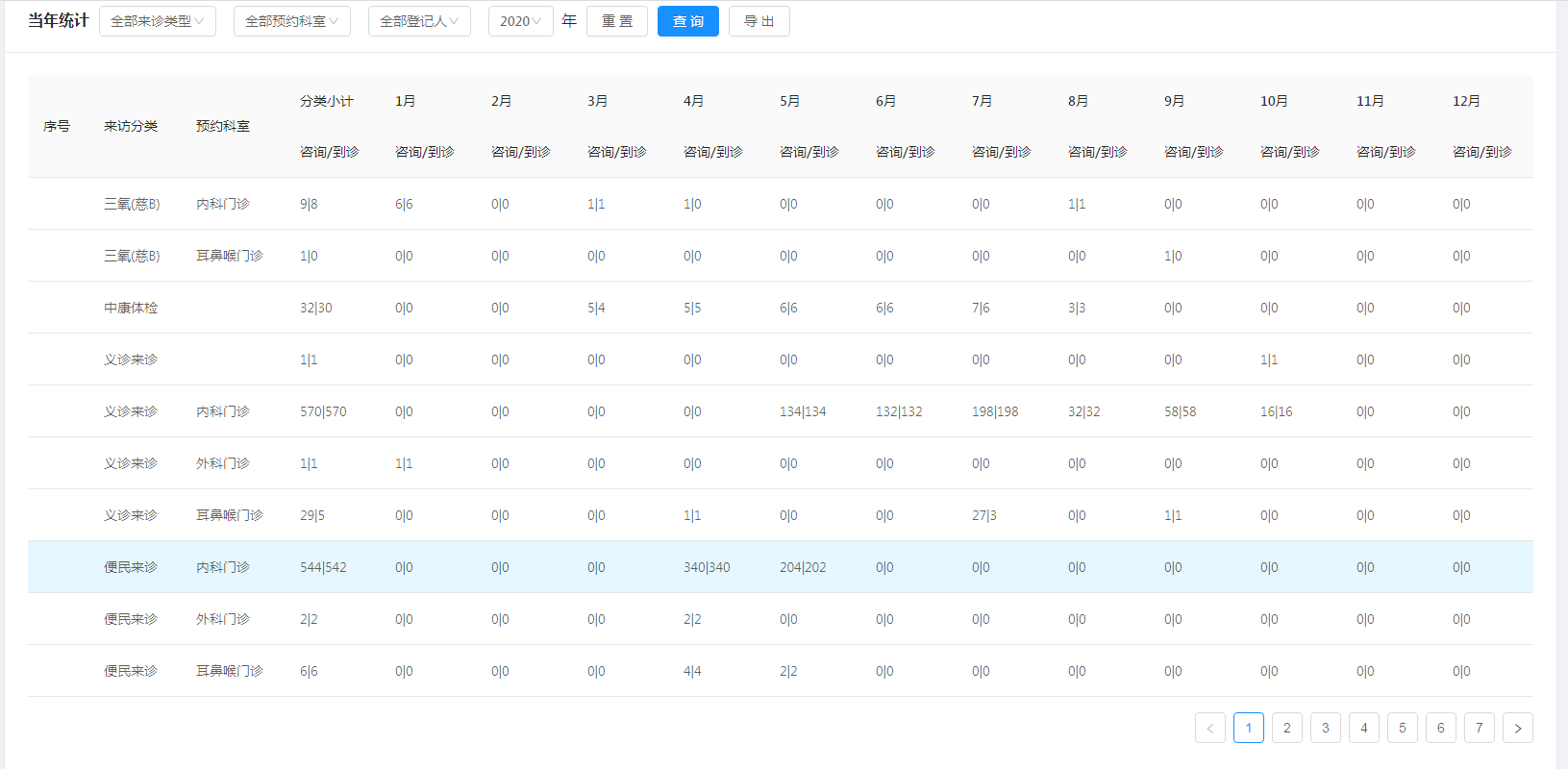Click the 12月 column header
1568x769 pixels.
click(x=1467, y=101)
